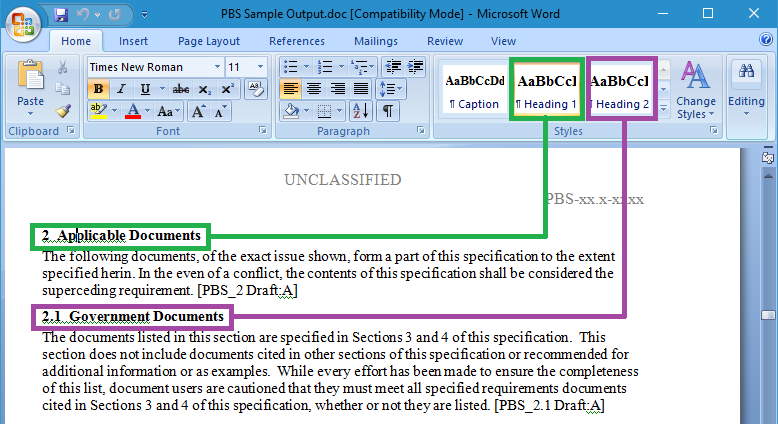Expand Paragraph dialog launcher

[421, 130]
